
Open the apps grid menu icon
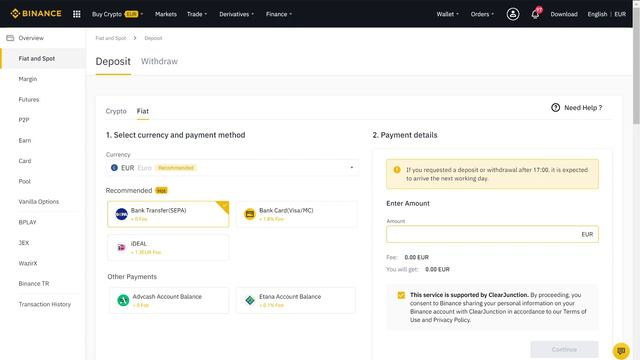(76, 14)
